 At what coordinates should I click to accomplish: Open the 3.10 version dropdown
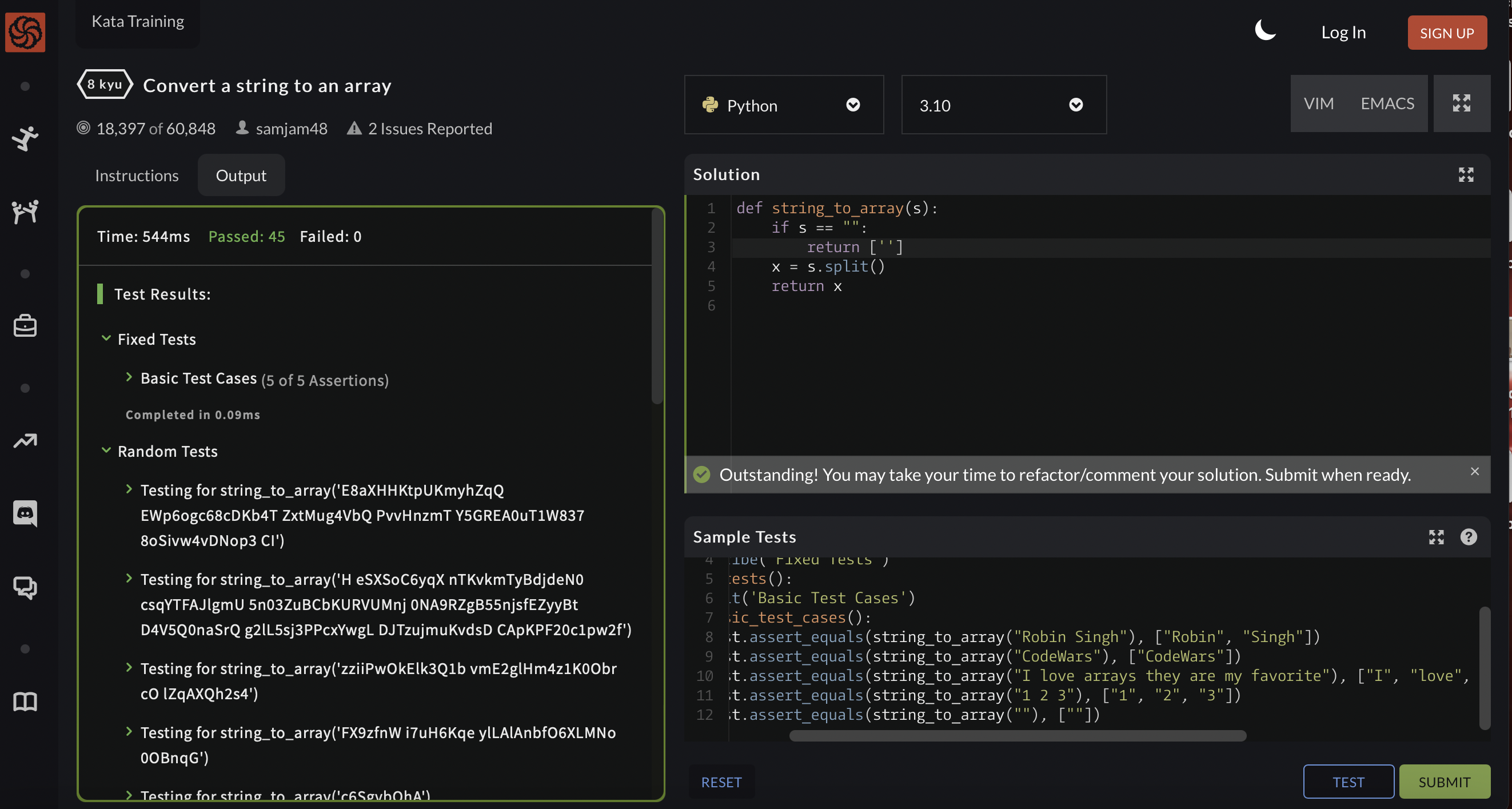tap(1003, 105)
